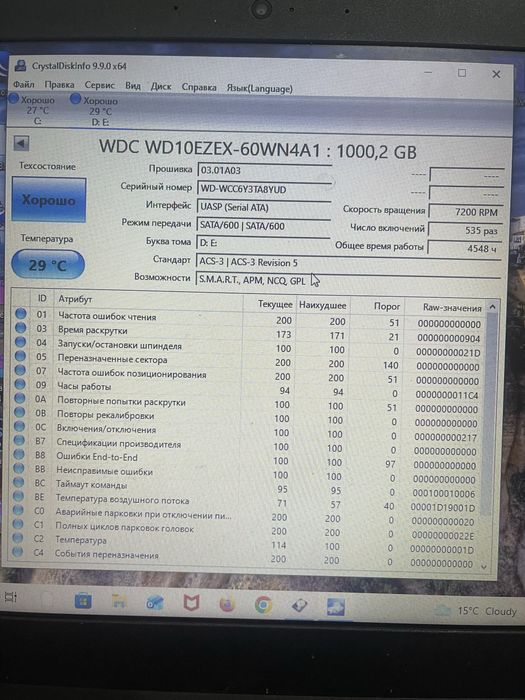Image resolution: width=525 pixels, height=700 pixels.
Task: Click the Общее время работы 4548 ч field
Action: click(464, 249)
